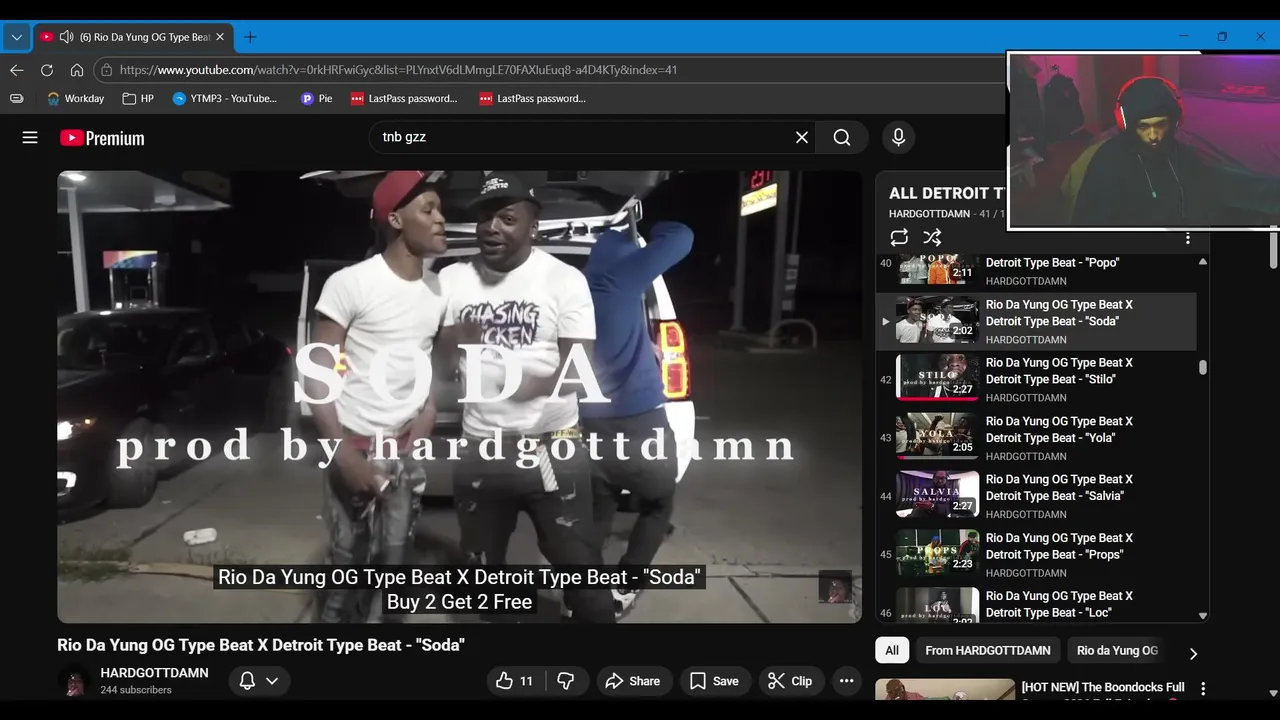Select the Rio da Yung OG chip
Viewport: 1280px width, 720px height.
(x=1117, y=650)
